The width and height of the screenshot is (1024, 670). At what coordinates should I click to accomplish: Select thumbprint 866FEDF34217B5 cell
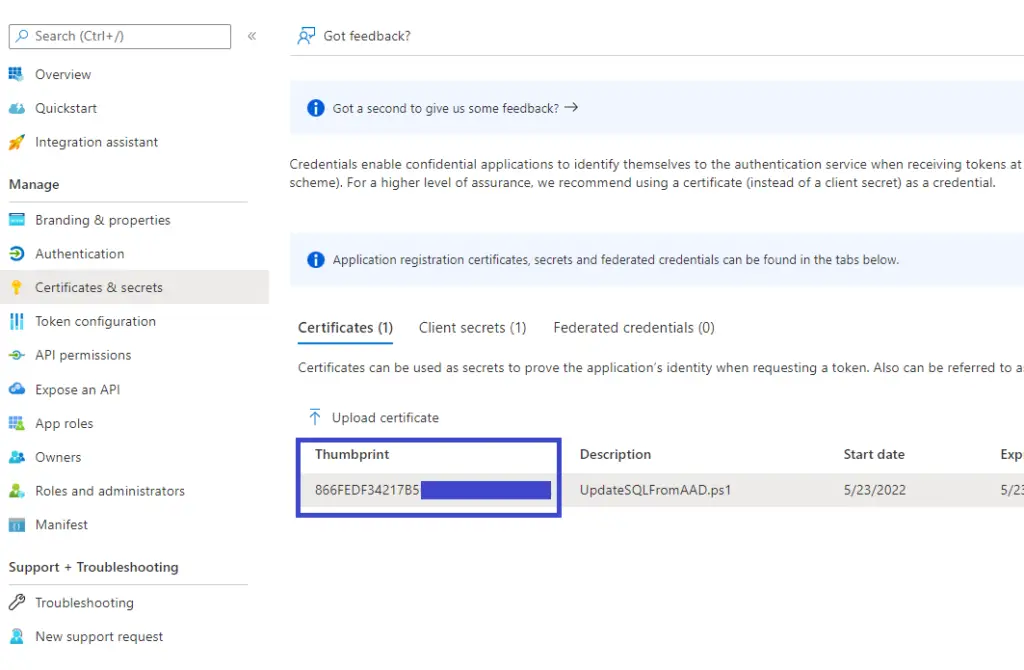coord(367,490)
